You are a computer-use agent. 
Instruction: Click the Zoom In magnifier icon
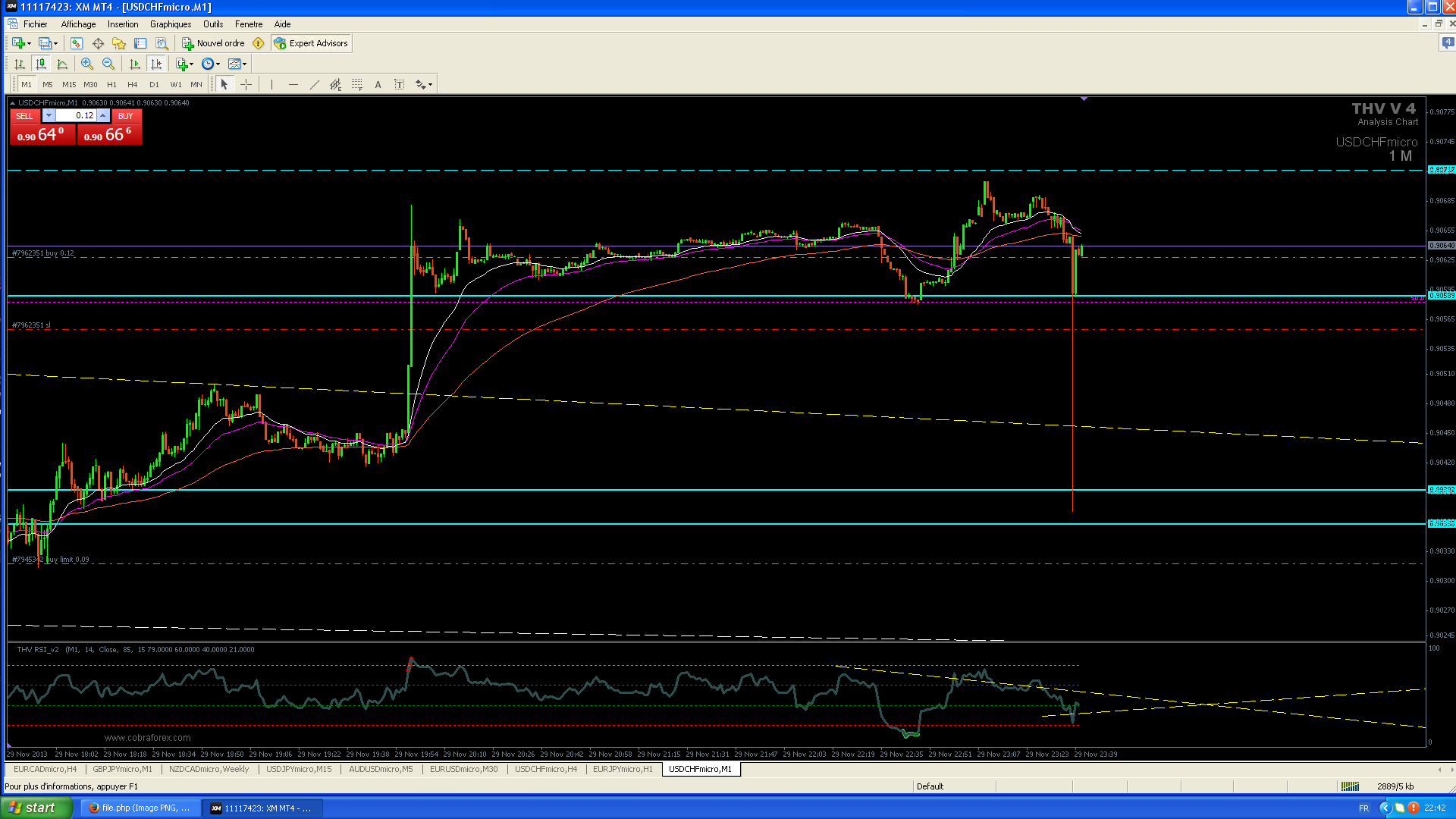click(87, 64)
